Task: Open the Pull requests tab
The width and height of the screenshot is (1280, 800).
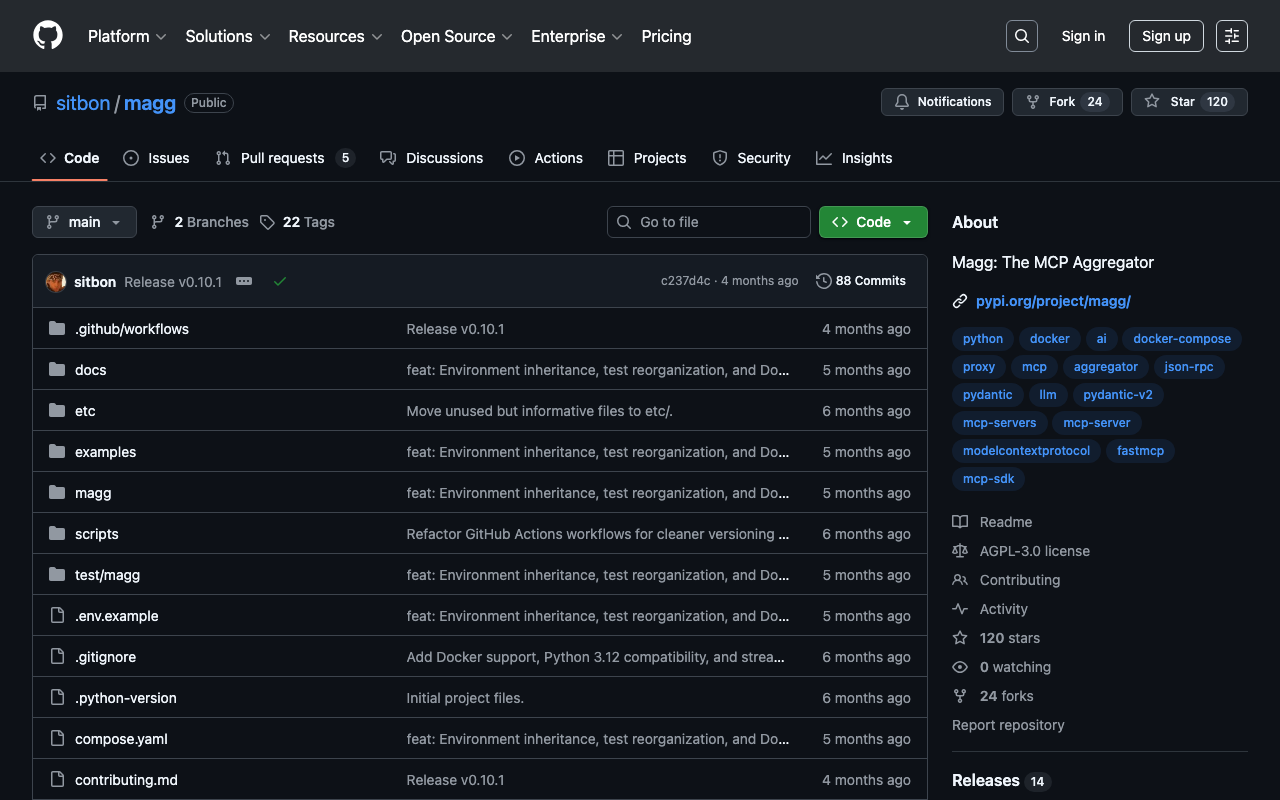Action: click(x=283, y=158)
